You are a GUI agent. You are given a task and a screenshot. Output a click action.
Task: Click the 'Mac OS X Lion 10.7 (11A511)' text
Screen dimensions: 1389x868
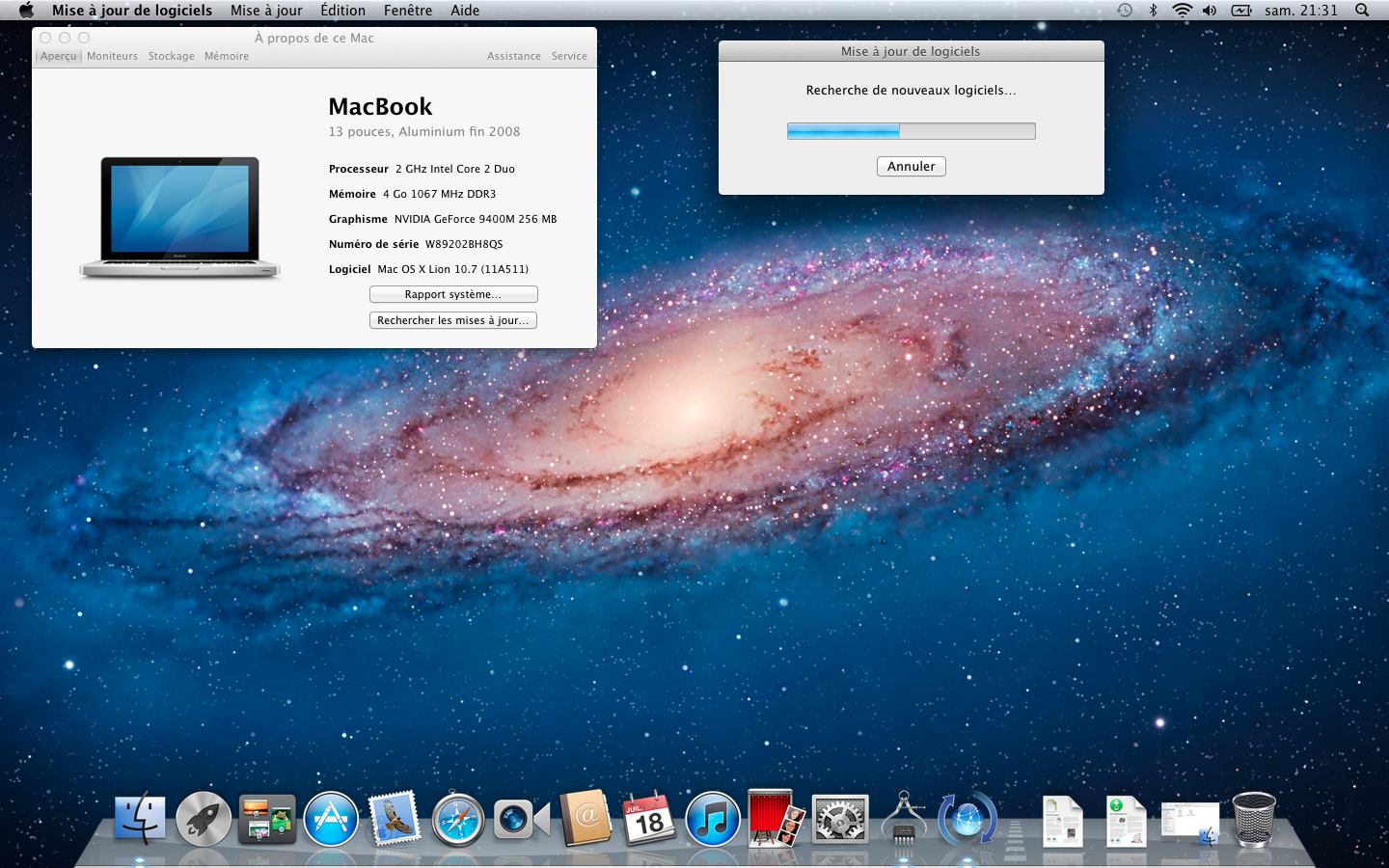pos(453,269)
